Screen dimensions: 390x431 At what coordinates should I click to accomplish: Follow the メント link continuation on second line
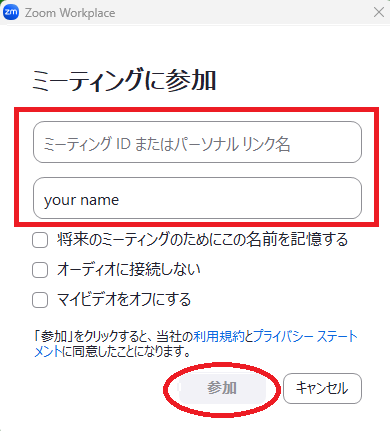[x=48, y=351]
